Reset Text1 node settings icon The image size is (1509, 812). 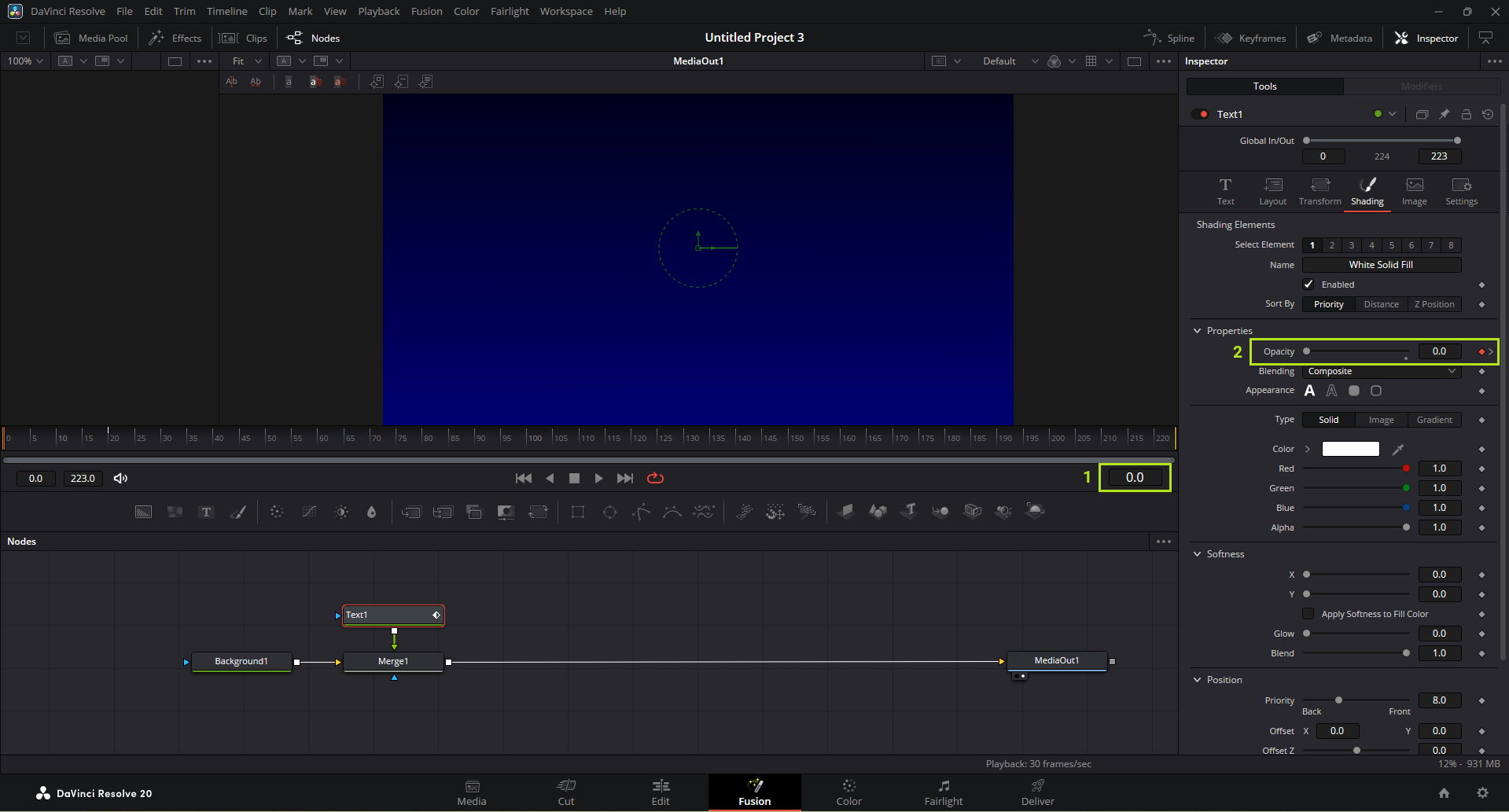pos(1488,114)
